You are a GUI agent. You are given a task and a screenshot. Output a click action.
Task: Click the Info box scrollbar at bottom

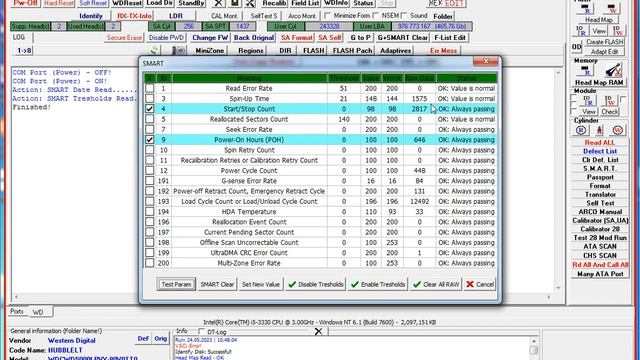pyautogui.click(x=533, y=349)
